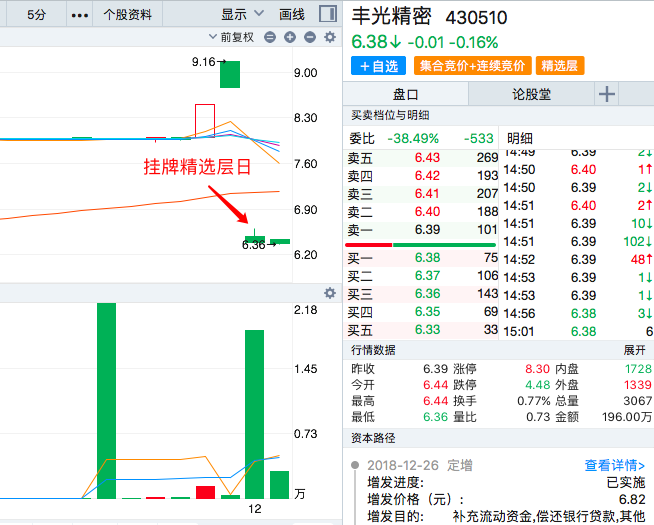Click the 跌停 4.48 value
This screenshot has width=654, height=525.
coord(537,385)
